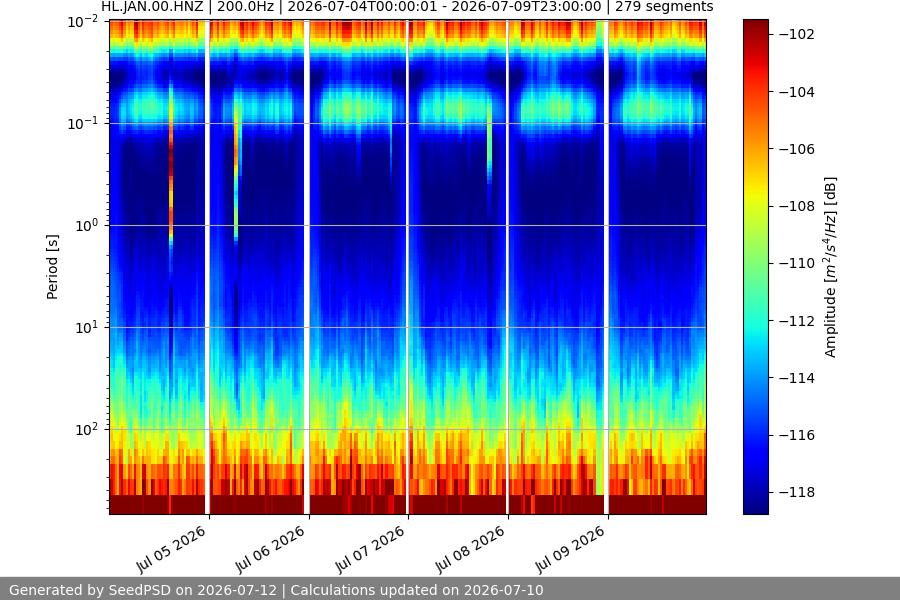
Task: Click the 'Jul 05 2026' date label
Action: coord(170,549)
